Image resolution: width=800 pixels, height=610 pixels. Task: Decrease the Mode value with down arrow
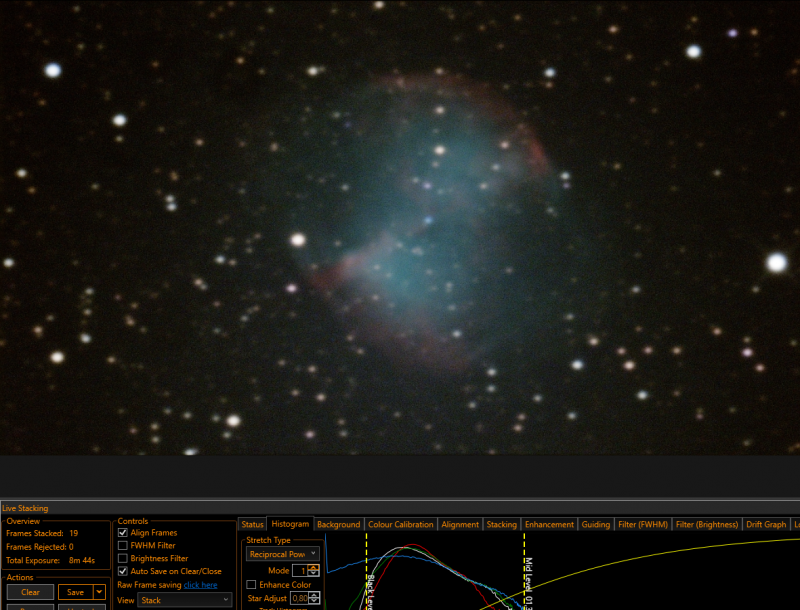point(314,573)
